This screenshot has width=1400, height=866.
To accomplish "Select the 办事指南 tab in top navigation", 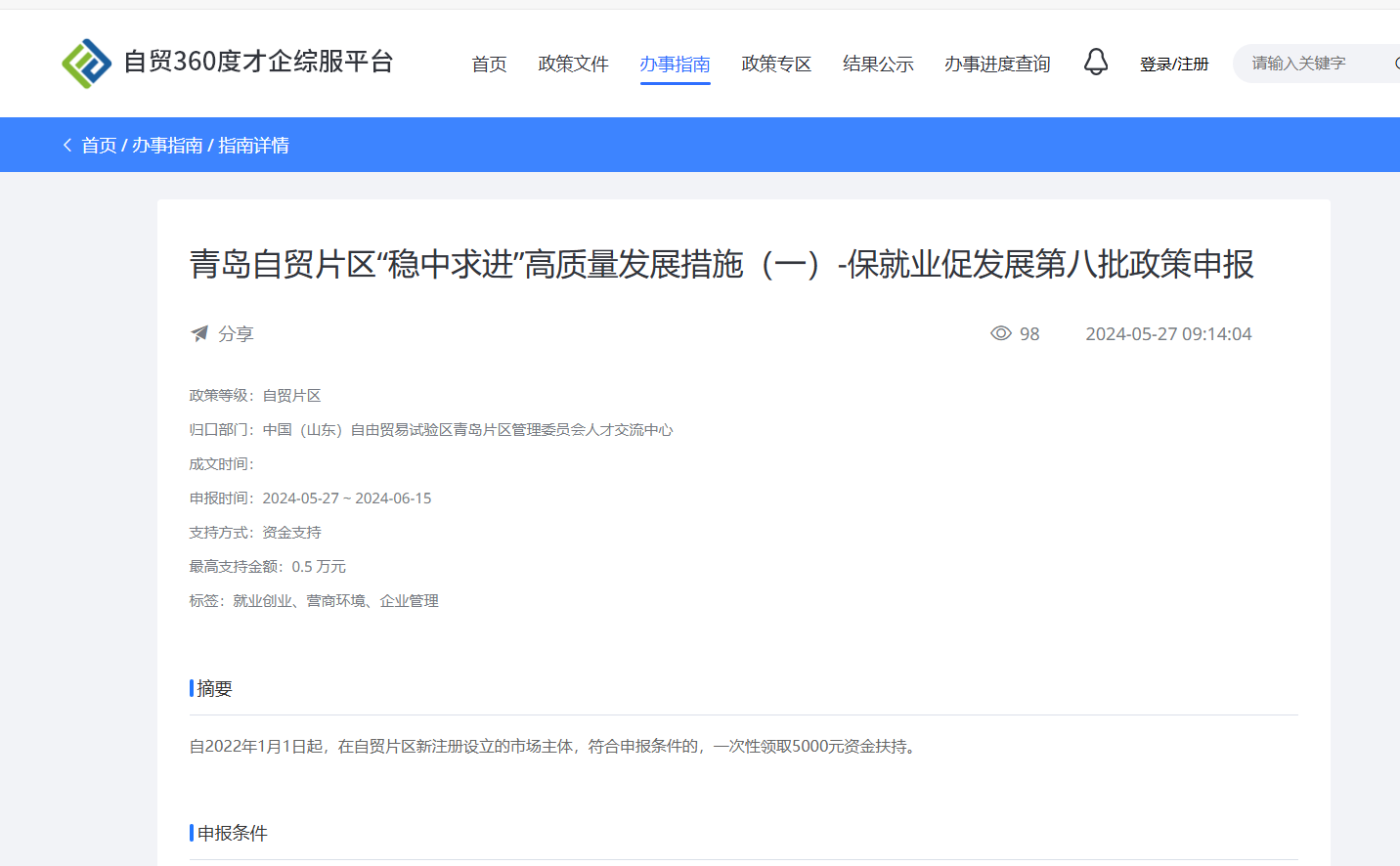I will pyautogui.click(x=675, y=65).
